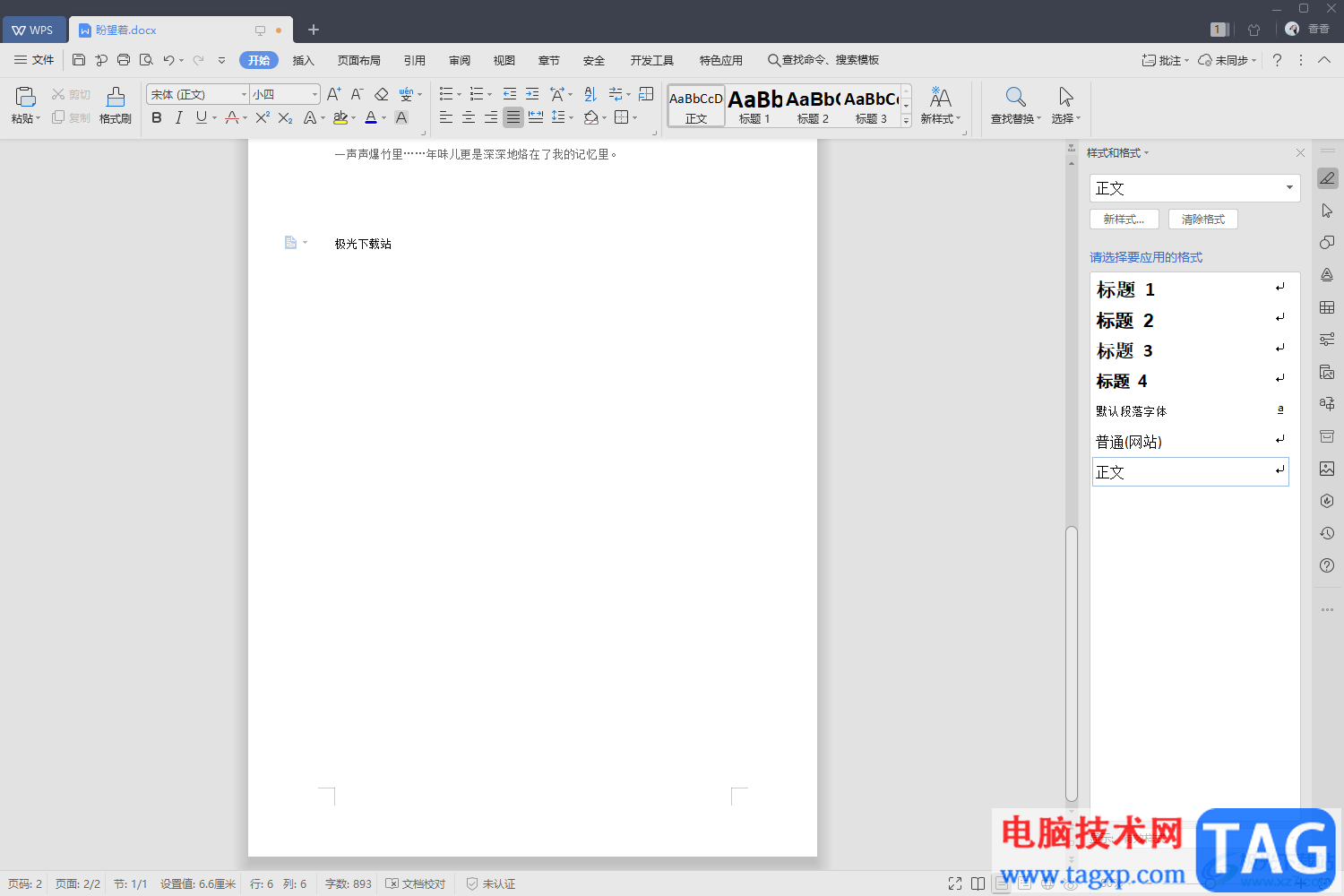Click the New Style (新样式) icon
Image resolution: width=1344 pixels, height=896 pixels.
941,97
